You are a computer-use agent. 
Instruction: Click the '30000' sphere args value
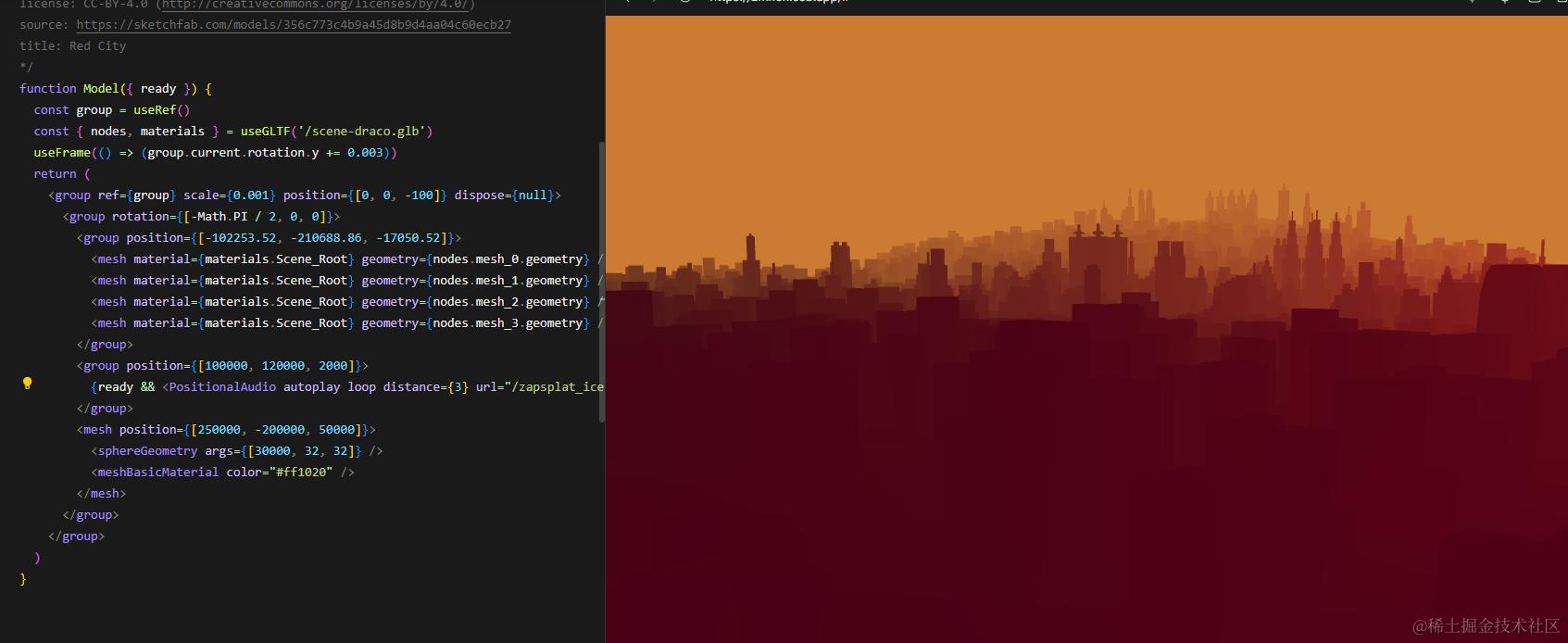click(x=272, y=451)
